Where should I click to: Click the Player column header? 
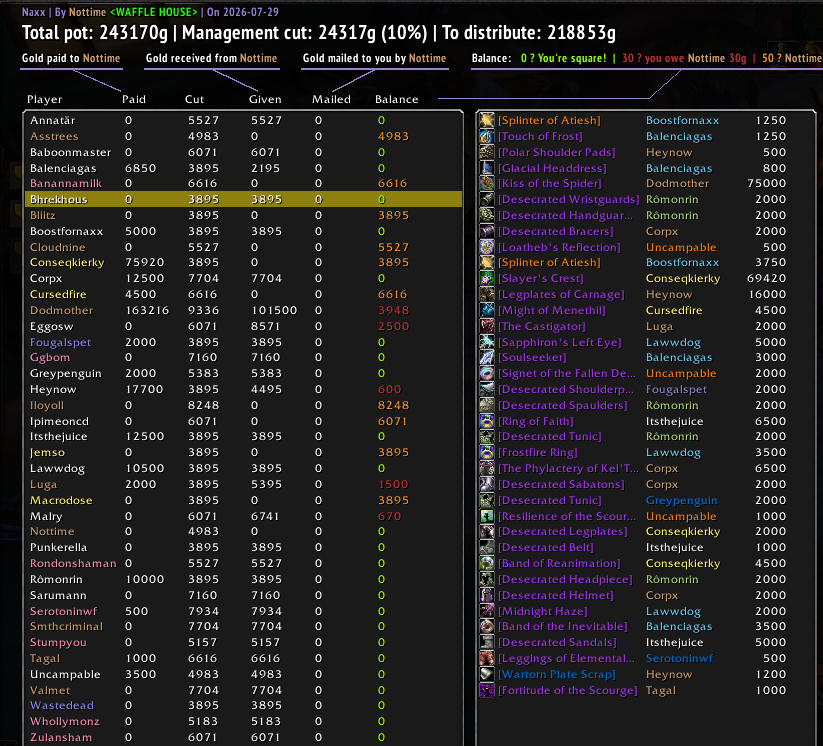(45, 99)
